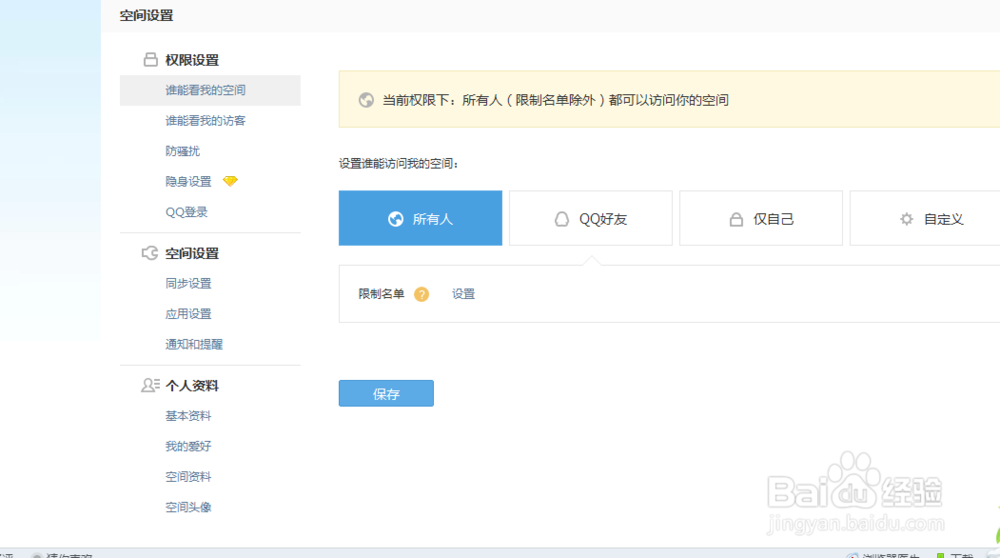Screen dimensions: 1000x558
Task: Open 谁能看我的空间 settings page
Action: (x=210, y=90)
